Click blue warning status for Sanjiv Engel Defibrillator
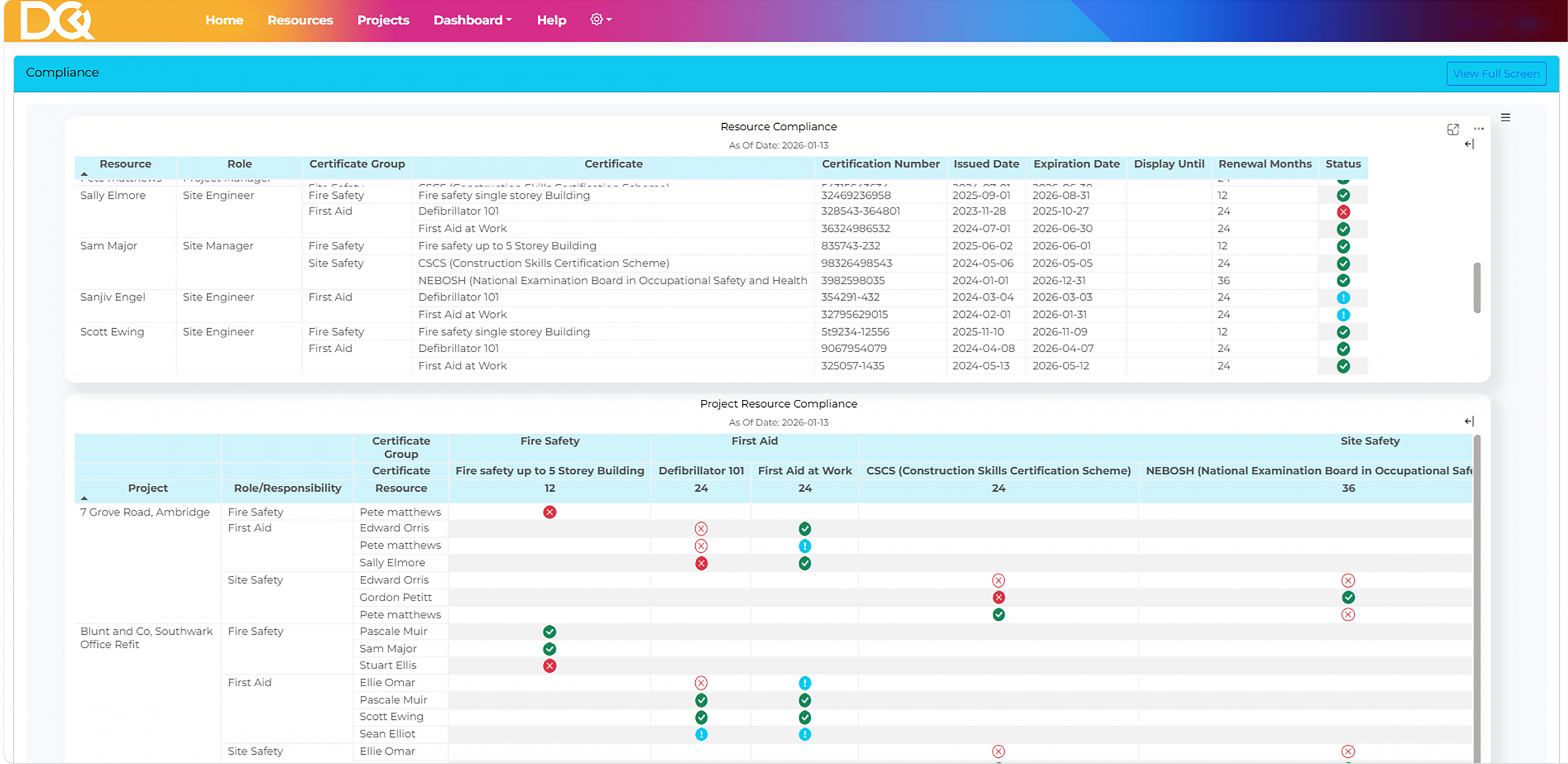 click(1343, 298)
